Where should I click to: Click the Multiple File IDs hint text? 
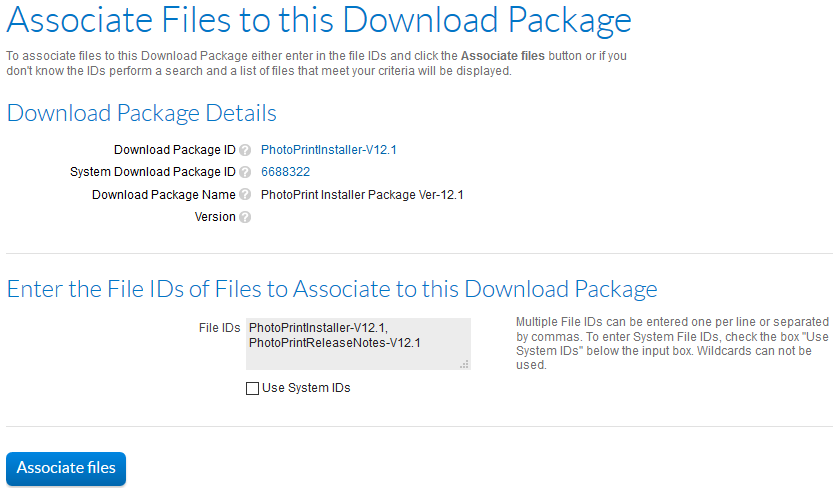tap(672, 343)
